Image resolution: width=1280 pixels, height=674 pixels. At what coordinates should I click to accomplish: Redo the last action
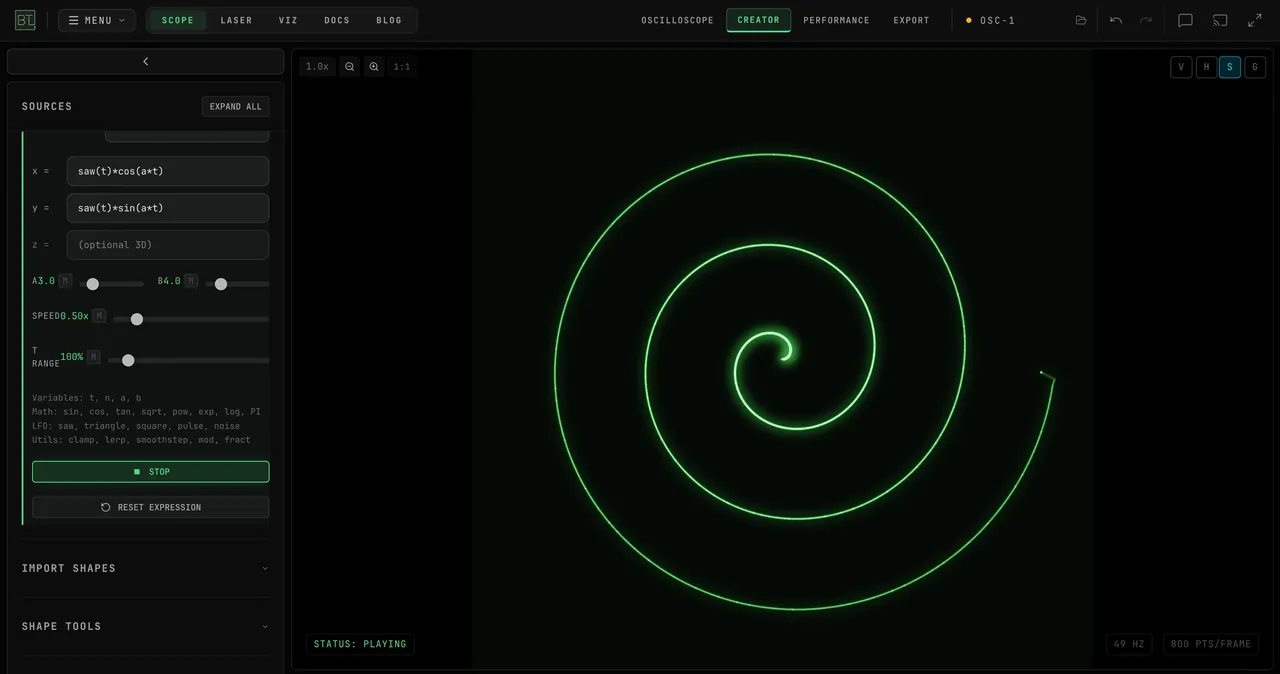1146,20
